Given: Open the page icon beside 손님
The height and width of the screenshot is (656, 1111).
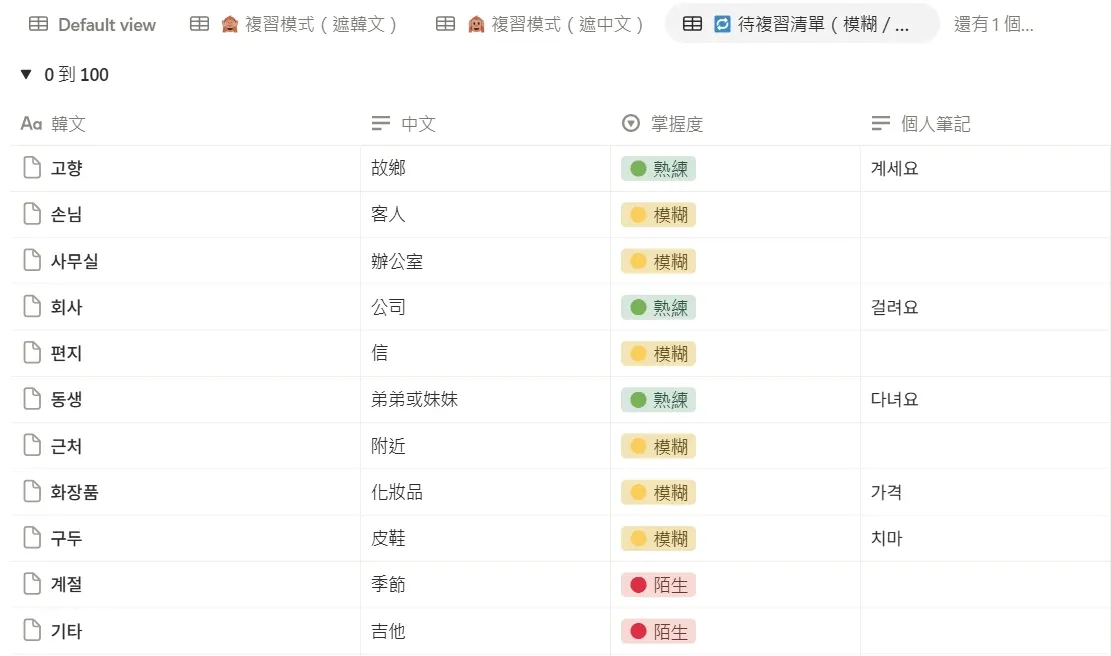Looking at the screenshot, I should 32,214.
